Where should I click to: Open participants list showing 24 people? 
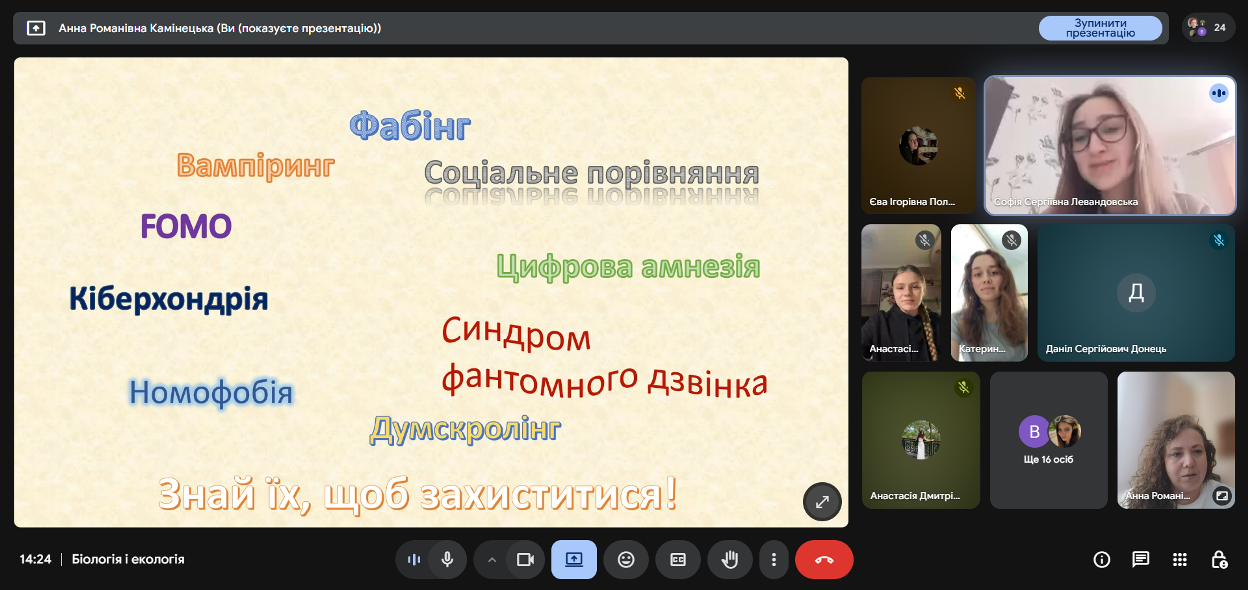point(1208,28)
